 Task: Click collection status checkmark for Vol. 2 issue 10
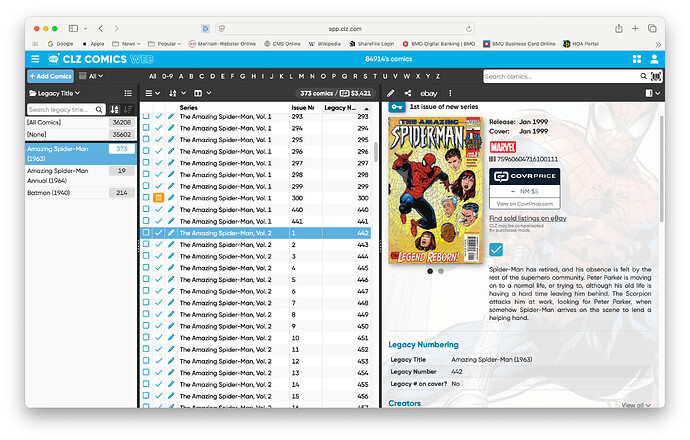158,337
